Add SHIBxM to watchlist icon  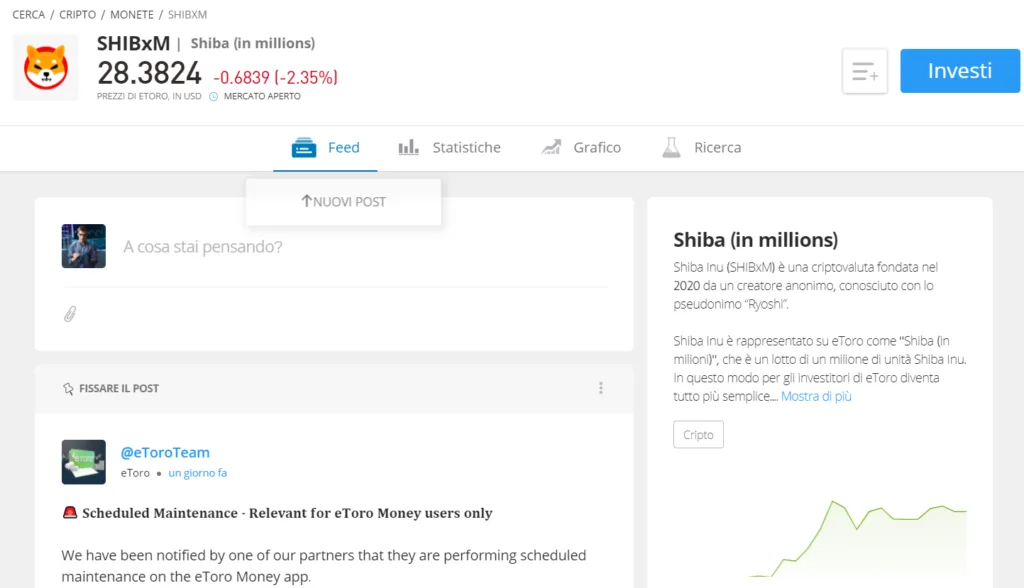pyautogui.click(x=865, y=71)
